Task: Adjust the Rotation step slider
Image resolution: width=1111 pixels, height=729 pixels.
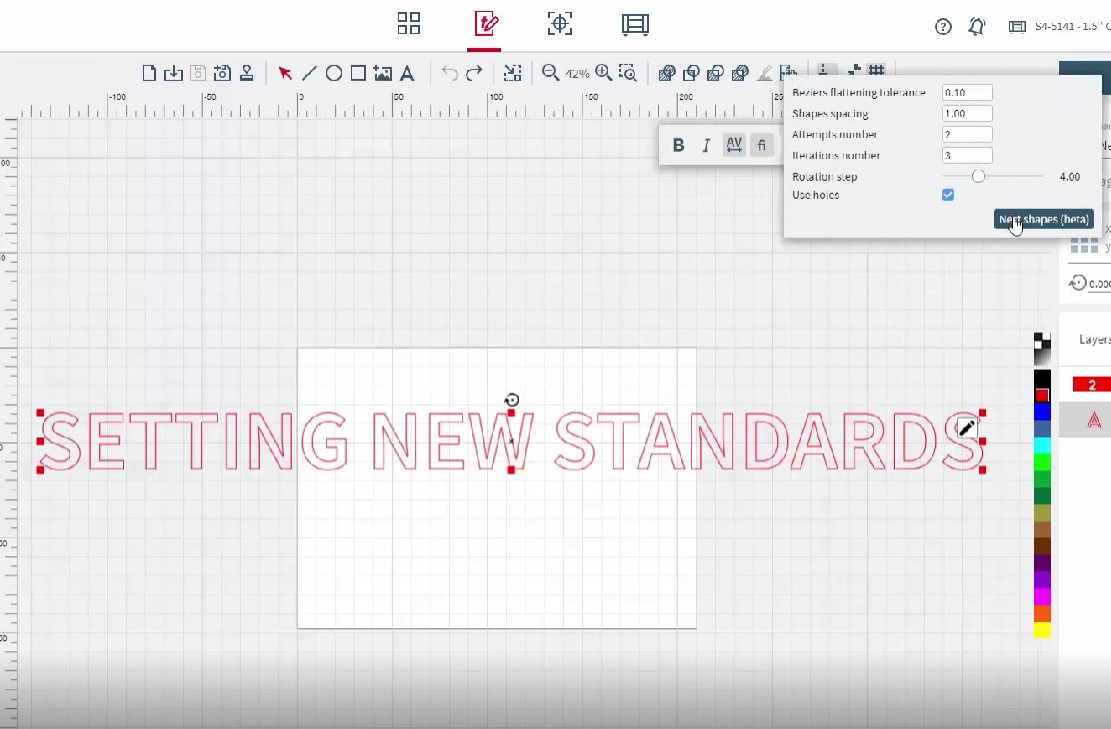Action: click(x=978, y=176)
